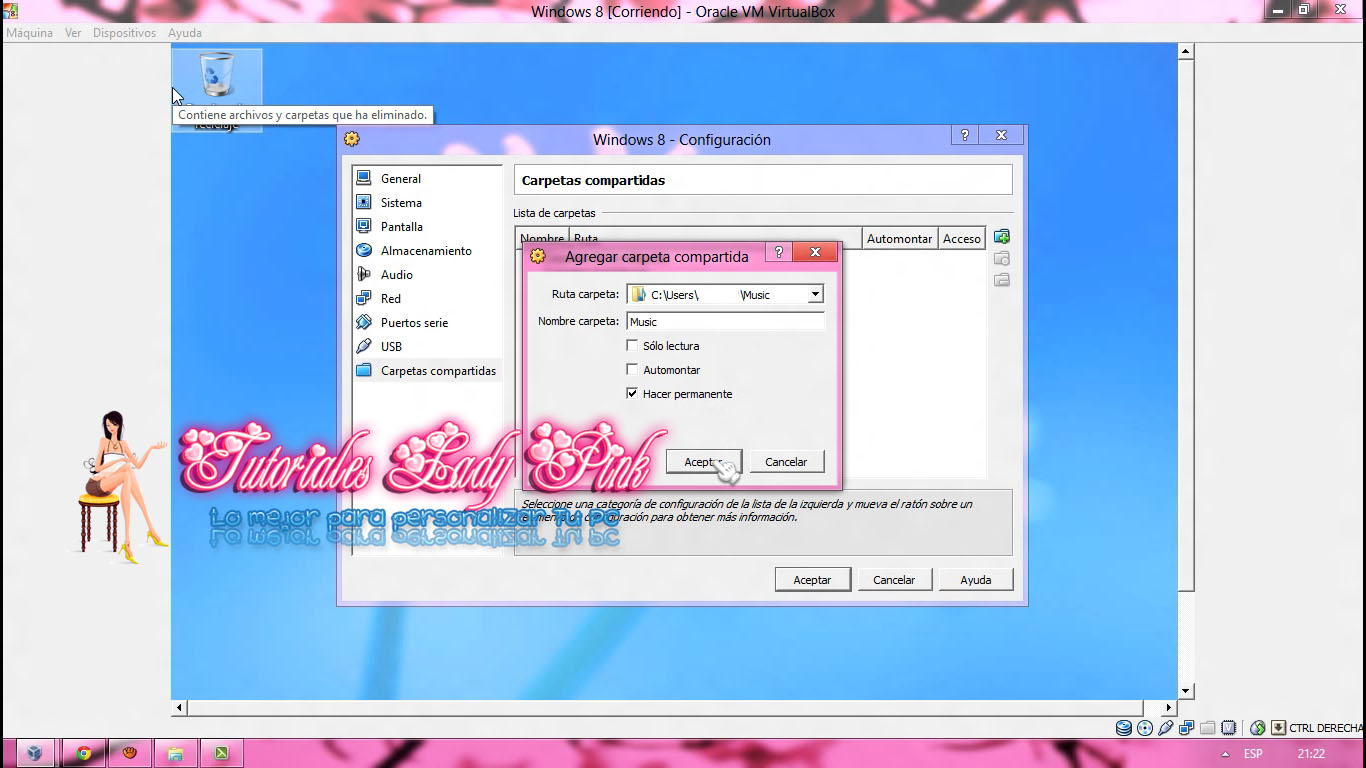
Task: Click the VirtualBox taskbar icon
Action: pyautogui.click(x=34, y=754)
